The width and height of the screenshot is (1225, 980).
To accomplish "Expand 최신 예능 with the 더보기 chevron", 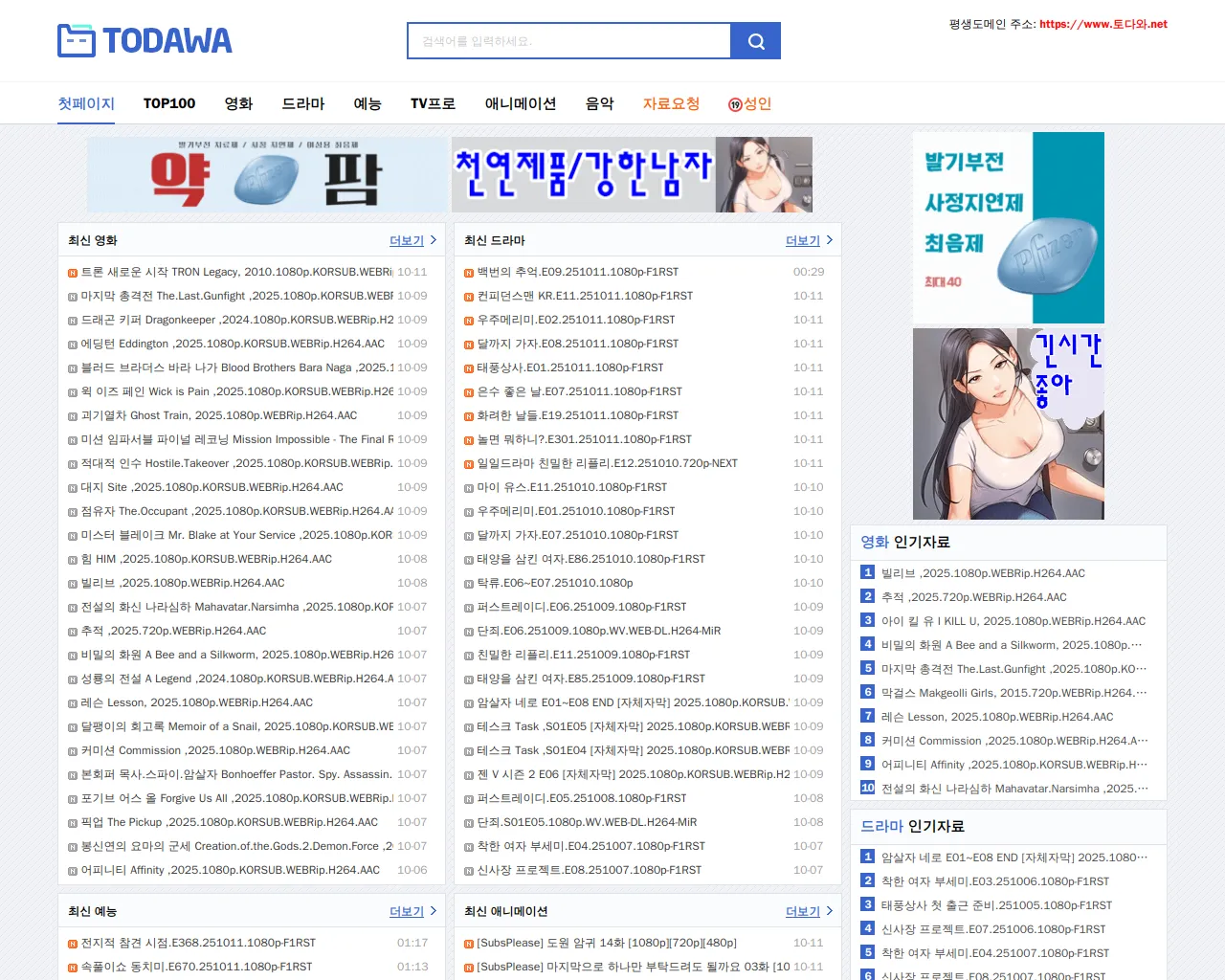I will coord(433,911).
